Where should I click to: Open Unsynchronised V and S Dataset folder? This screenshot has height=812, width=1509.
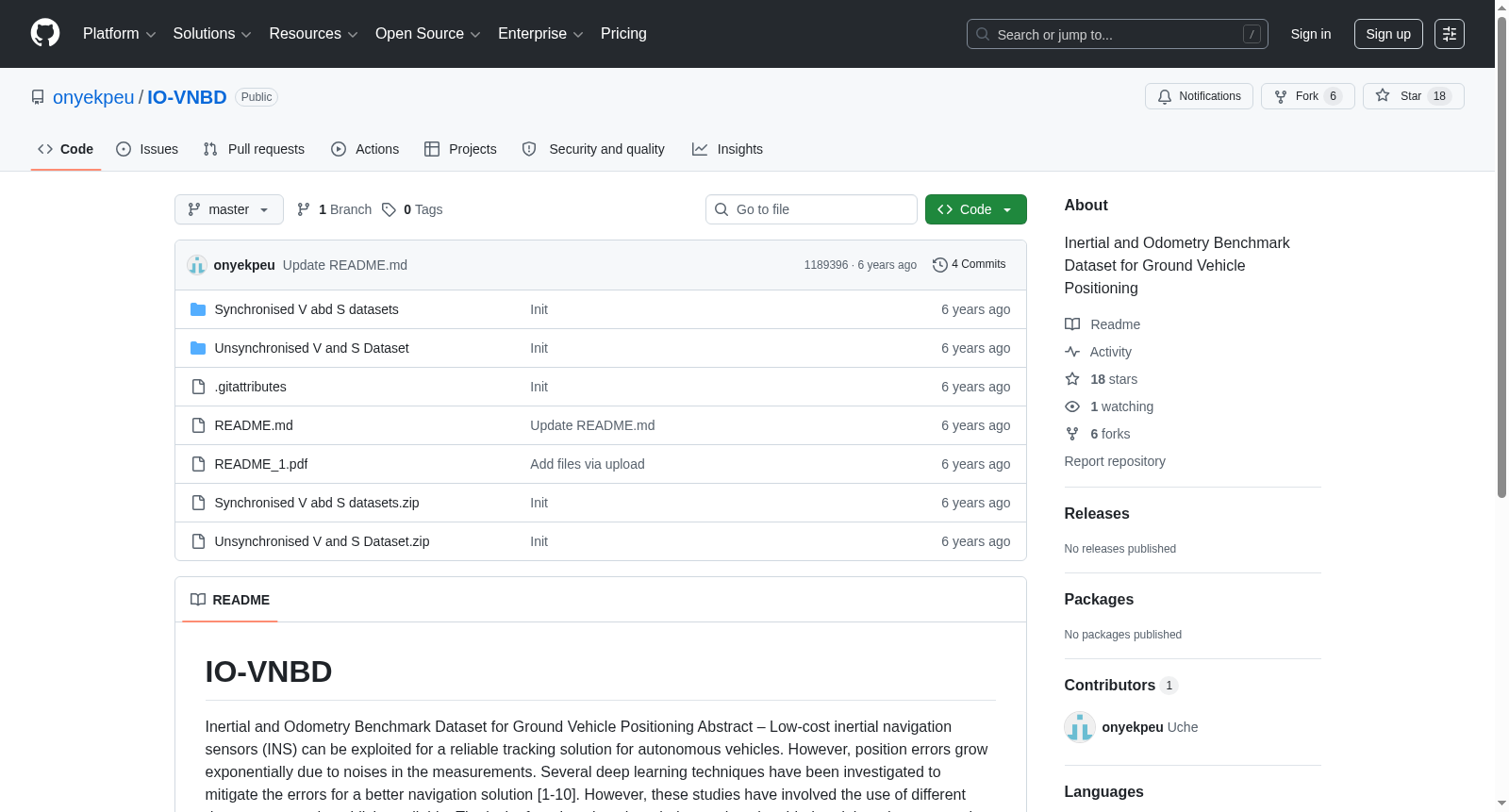tap(312, 348)
